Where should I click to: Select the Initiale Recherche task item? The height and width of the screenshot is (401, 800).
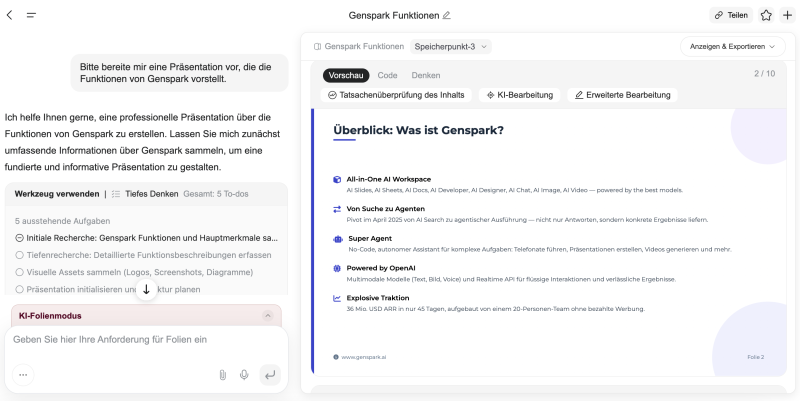[x=145, y=238]
